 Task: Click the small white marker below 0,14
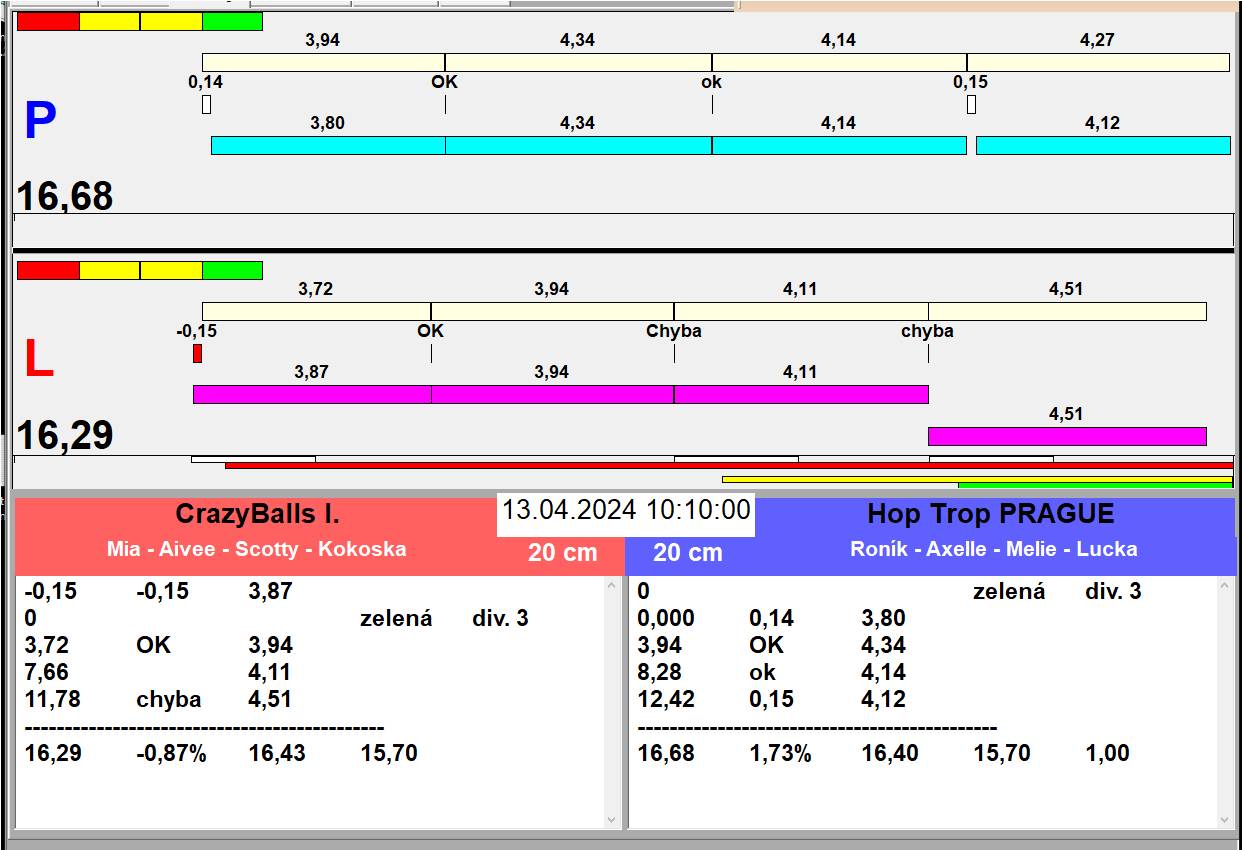click(206, 104)
